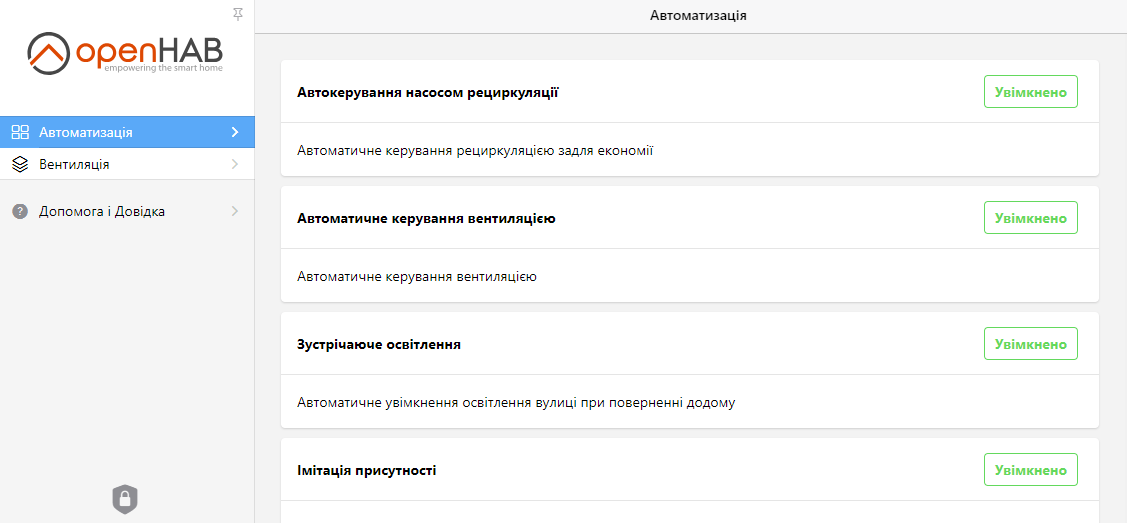Screen dimensions: 1127x523
Task: Select the Автоматизація label in the sidebar
Action: [x=86, y=132]
